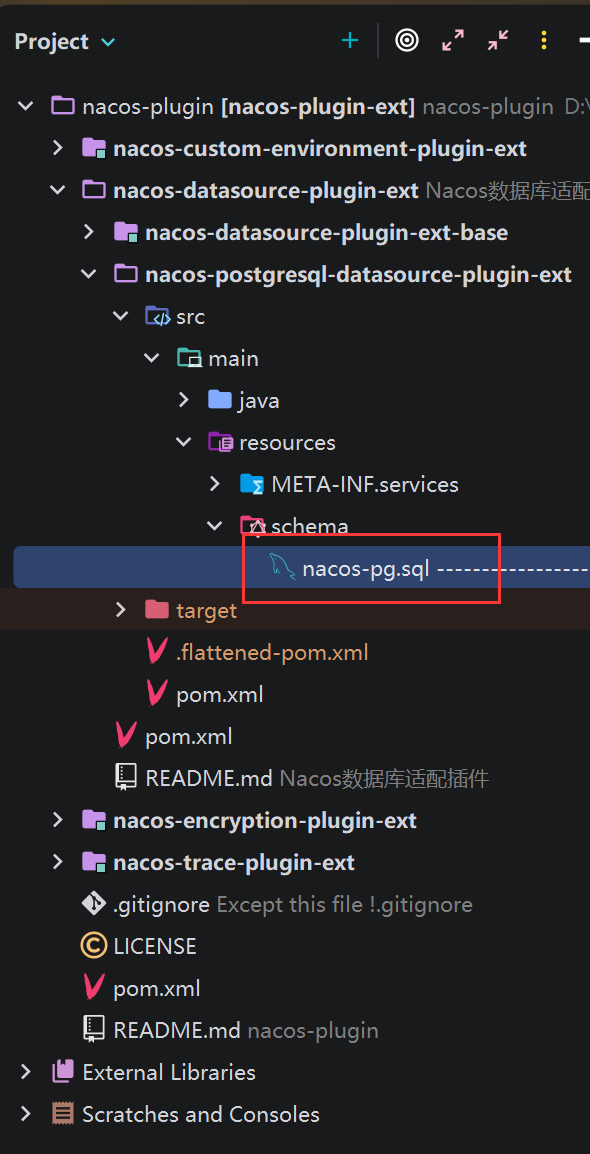
Task: Open the Project panel options menu
Action: click(x=544, y=40)
